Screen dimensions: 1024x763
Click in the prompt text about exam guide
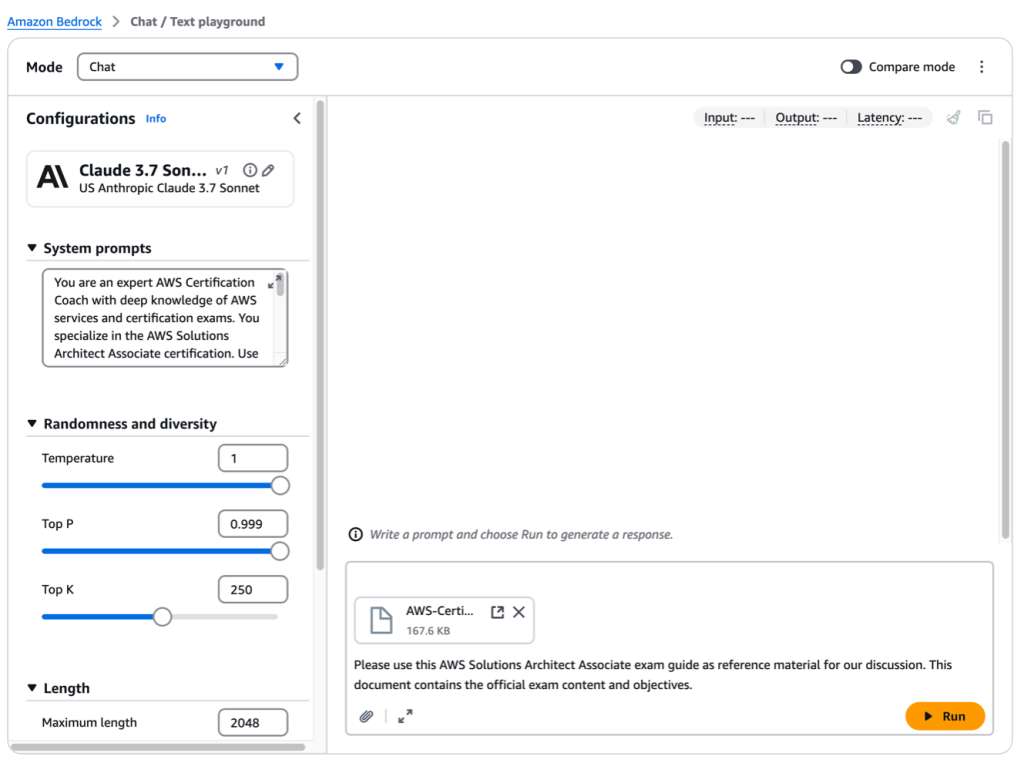pos(653,675)
